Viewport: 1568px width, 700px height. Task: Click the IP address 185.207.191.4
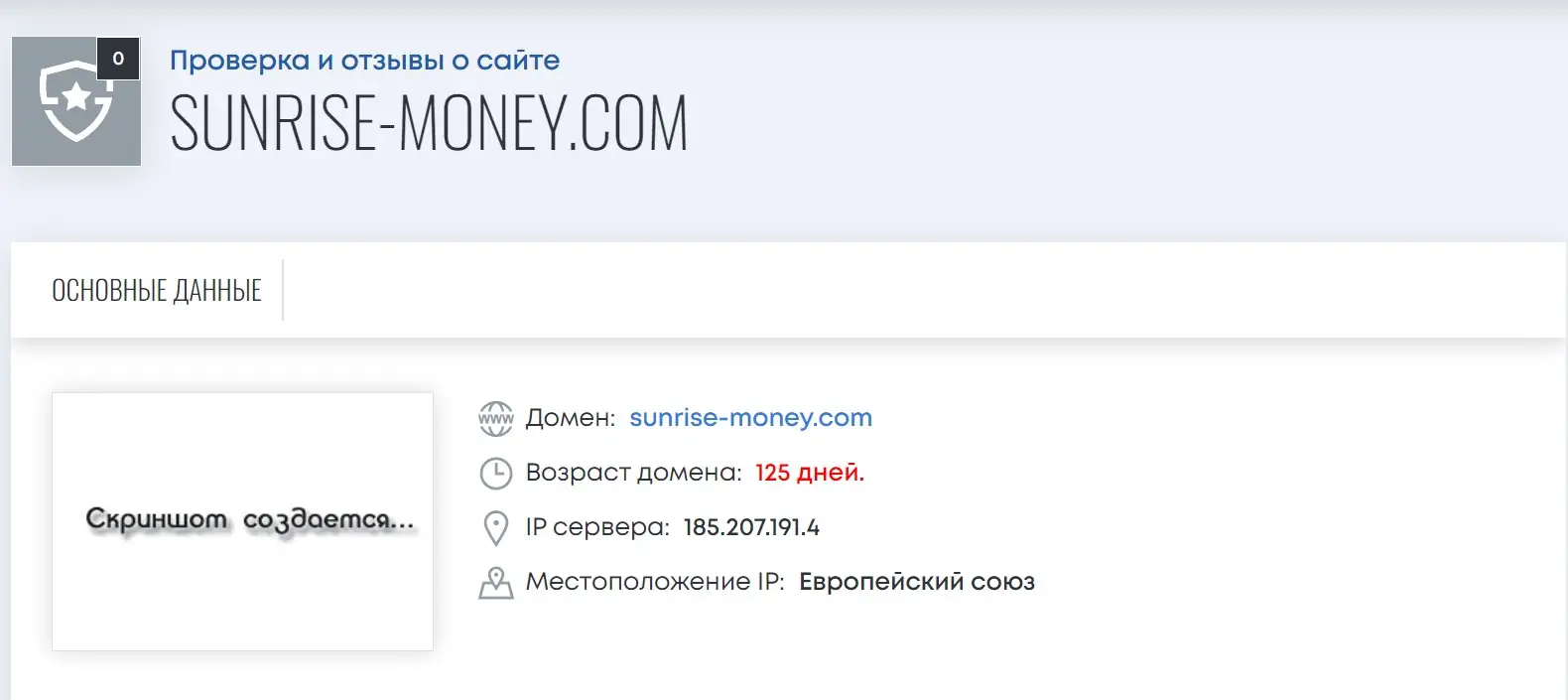point(751,527)
